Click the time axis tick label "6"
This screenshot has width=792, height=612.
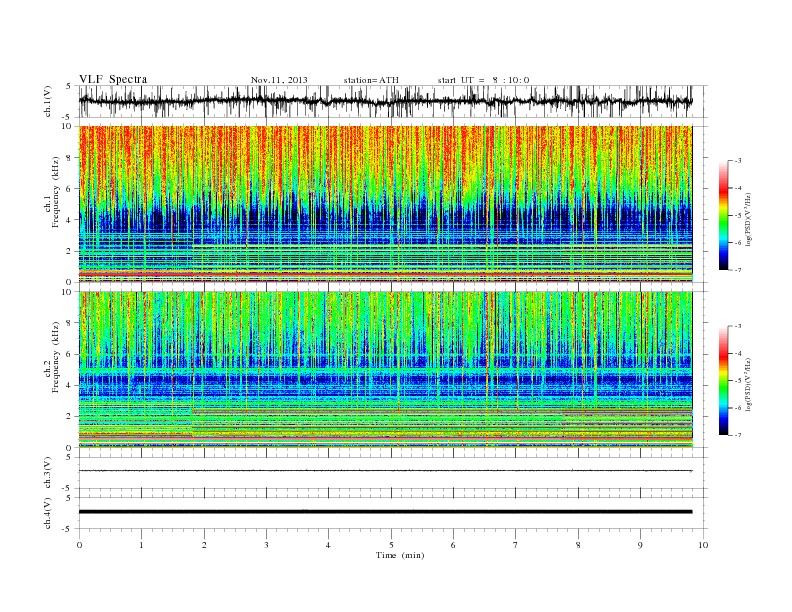454,545
